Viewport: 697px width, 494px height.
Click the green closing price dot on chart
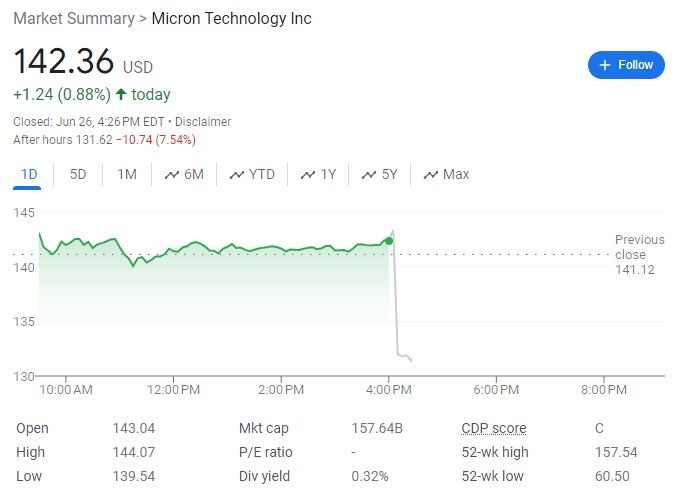click(389, 240)
